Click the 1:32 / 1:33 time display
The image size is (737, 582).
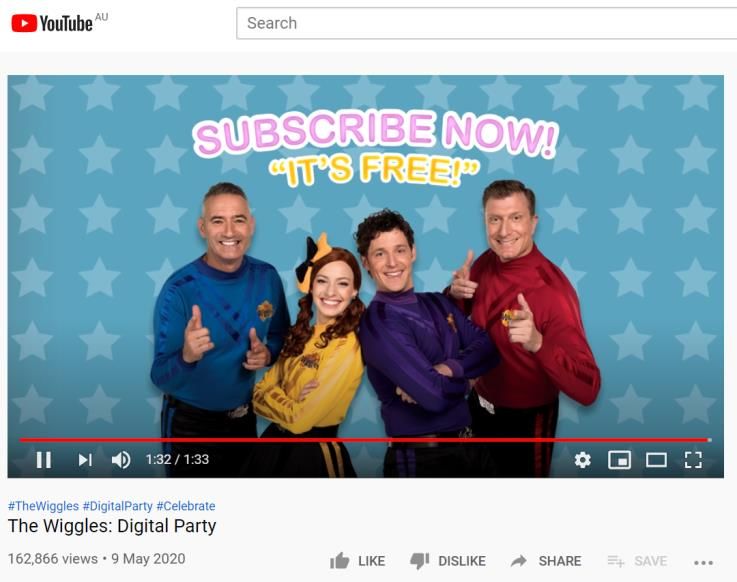[177, 459]
